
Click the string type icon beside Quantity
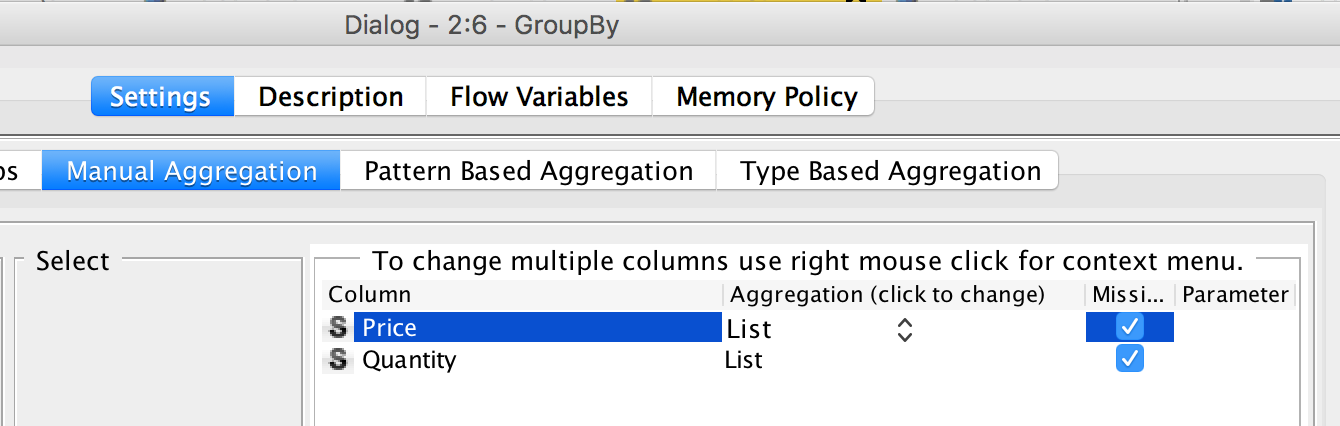click(339, 360)
